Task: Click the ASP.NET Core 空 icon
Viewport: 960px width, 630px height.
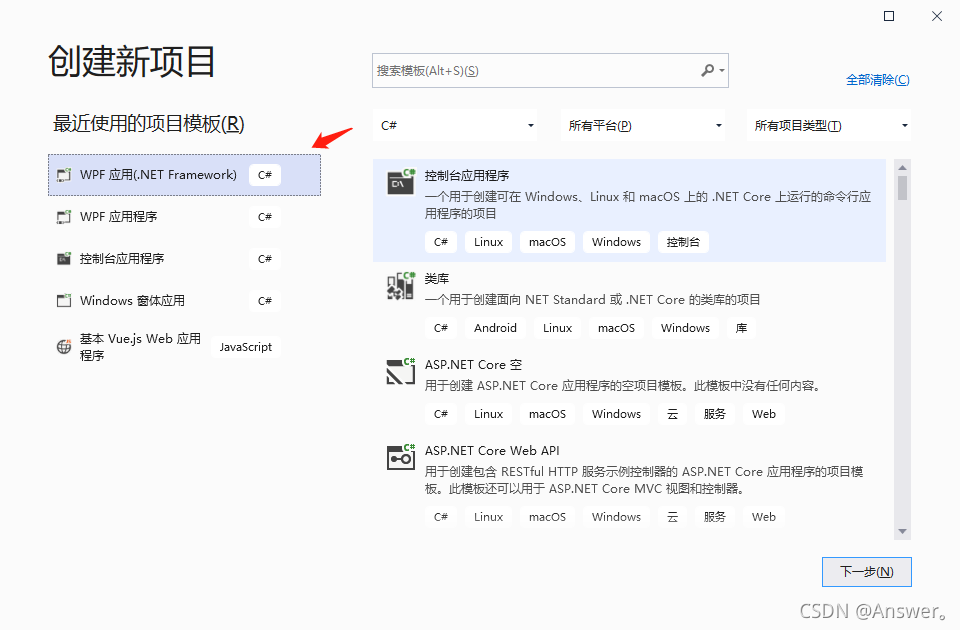Action: tap(401, 371)
